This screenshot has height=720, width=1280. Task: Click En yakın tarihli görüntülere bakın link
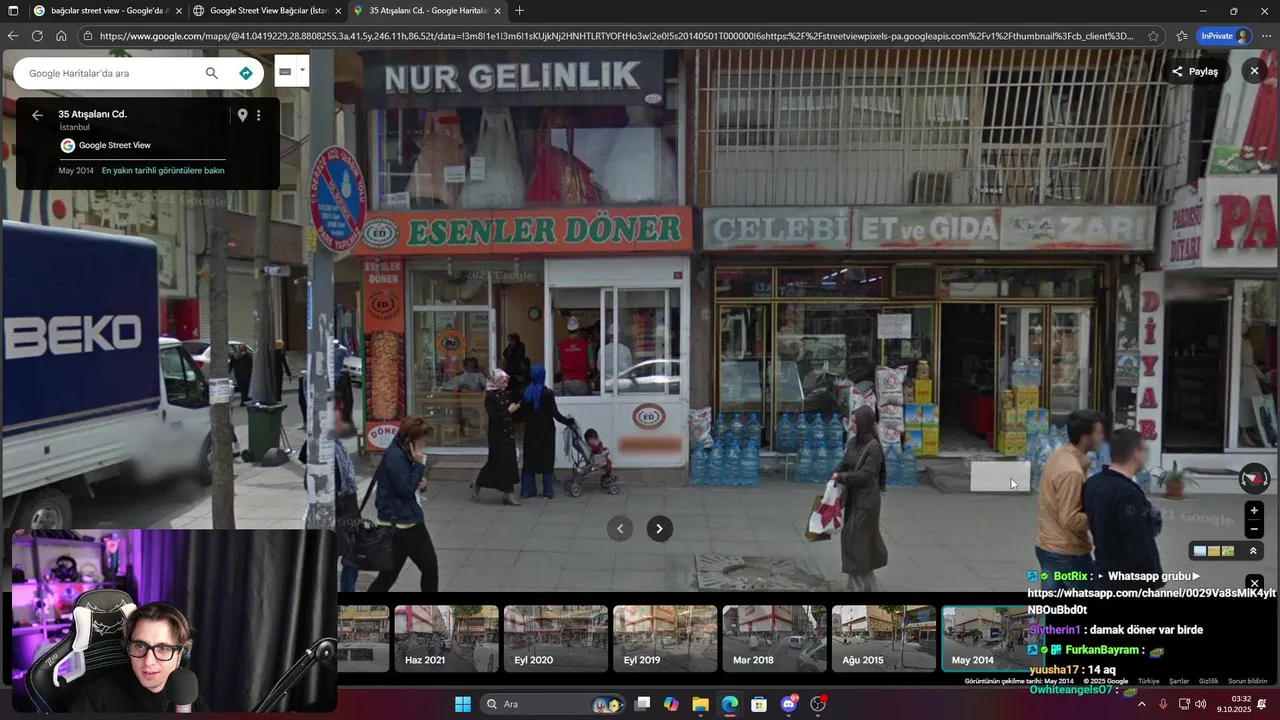coord(163,170)
